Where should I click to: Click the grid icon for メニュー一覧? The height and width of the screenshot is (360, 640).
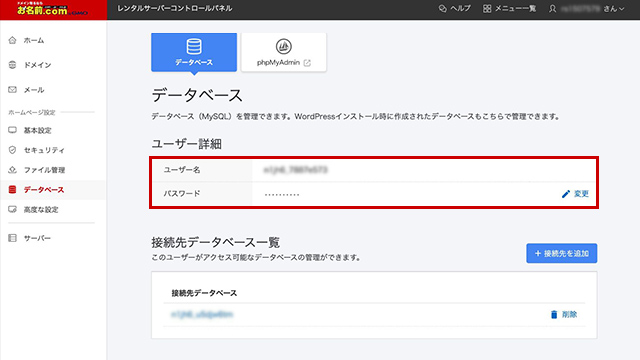point(487,9)
